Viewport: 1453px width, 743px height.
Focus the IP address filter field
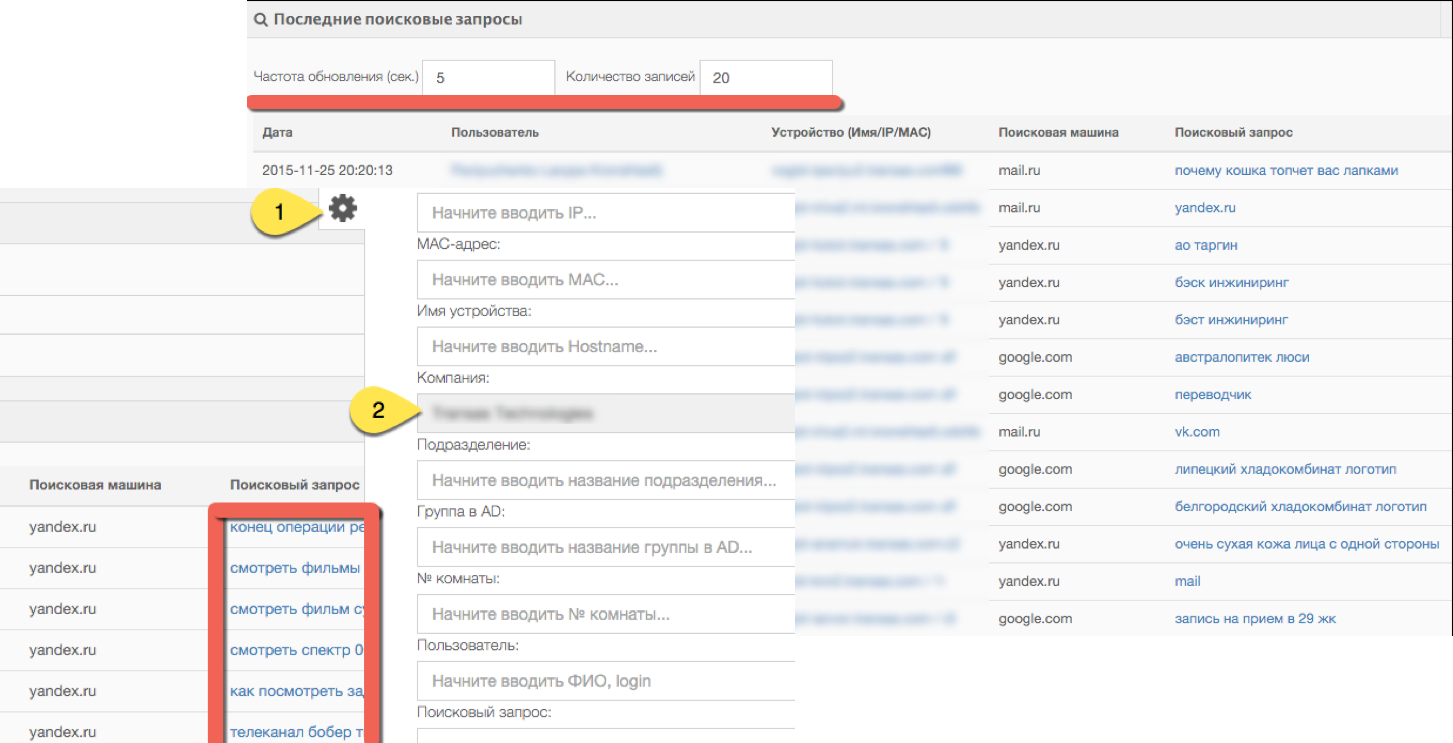[x=606, y=213]
